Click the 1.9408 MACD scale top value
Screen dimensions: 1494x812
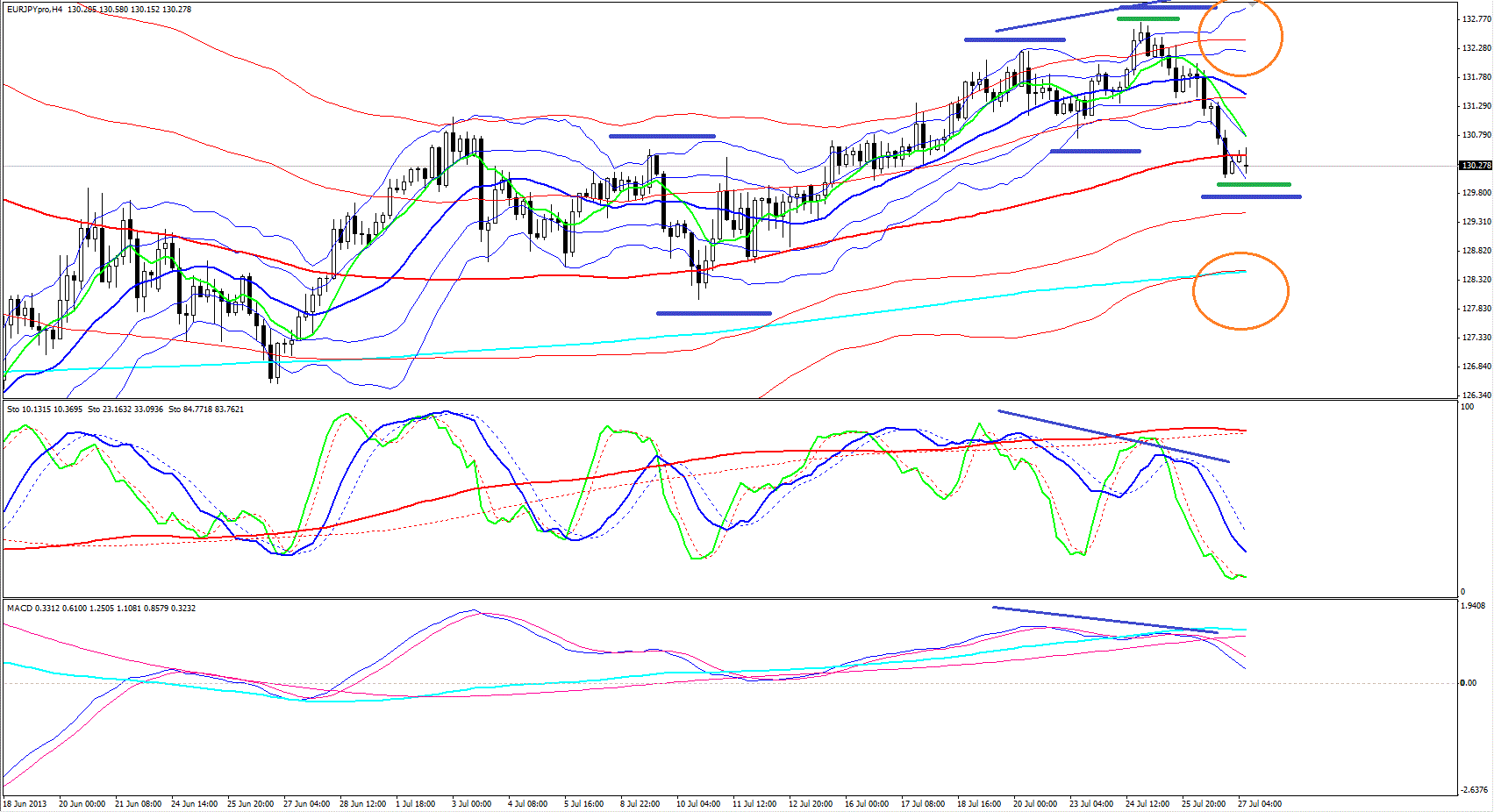[1473, 606]
